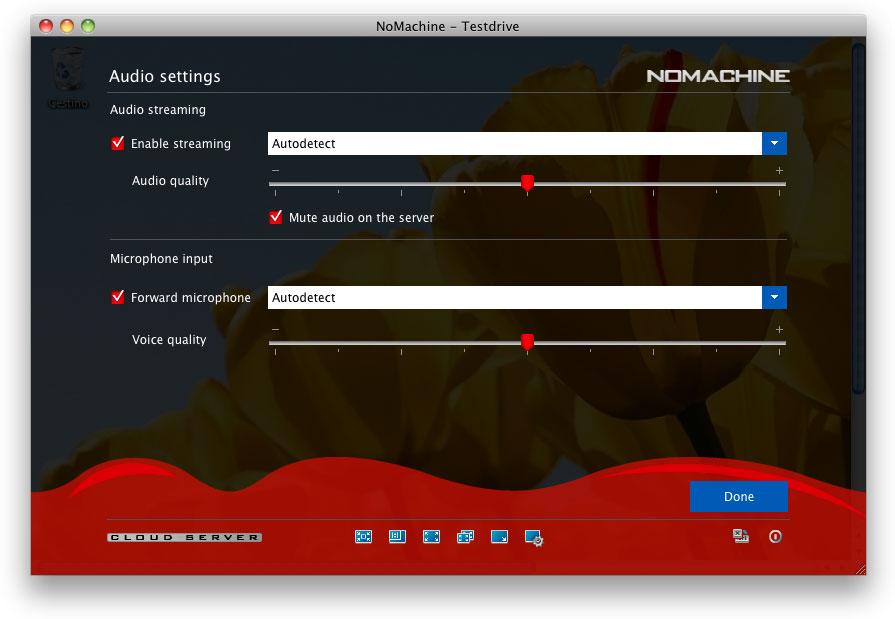Click the Voice quality slider handle
Image resolution: width=895 pixels, height=619 pixels.
tap(527, 342)
